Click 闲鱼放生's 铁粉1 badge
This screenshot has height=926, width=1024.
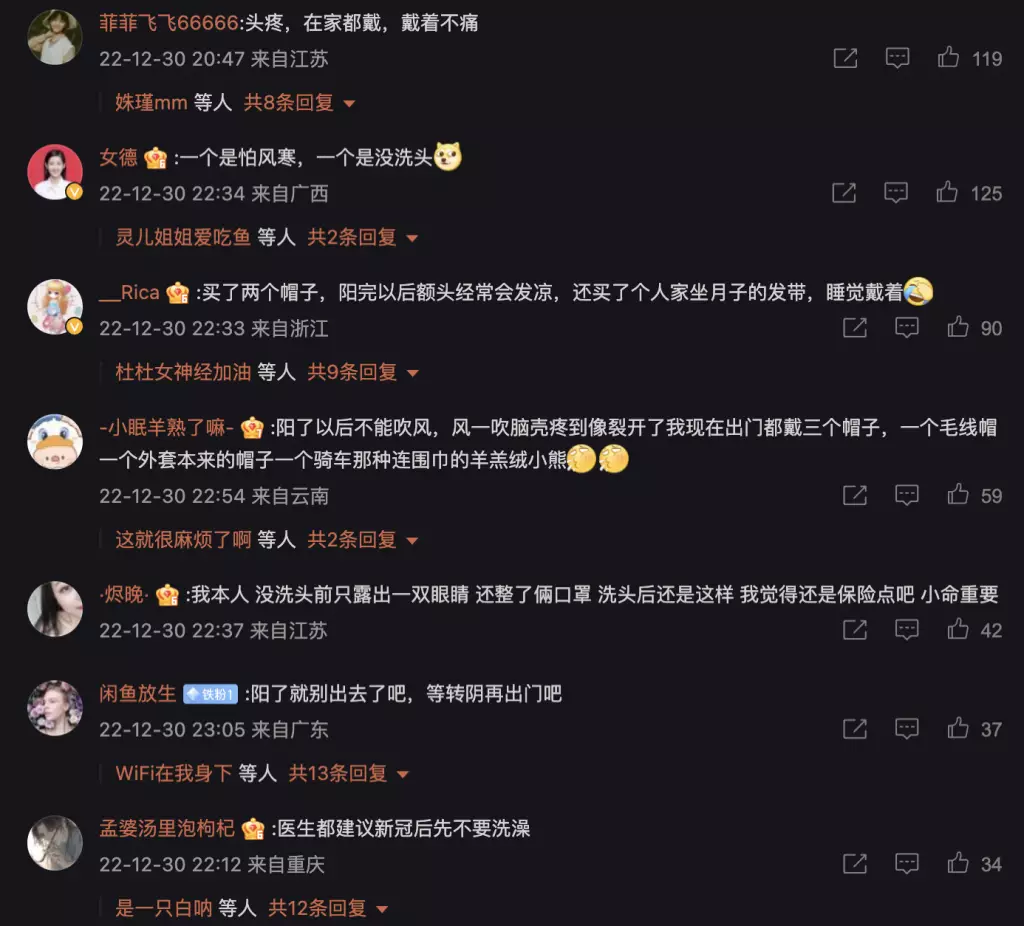pos(210,694)
